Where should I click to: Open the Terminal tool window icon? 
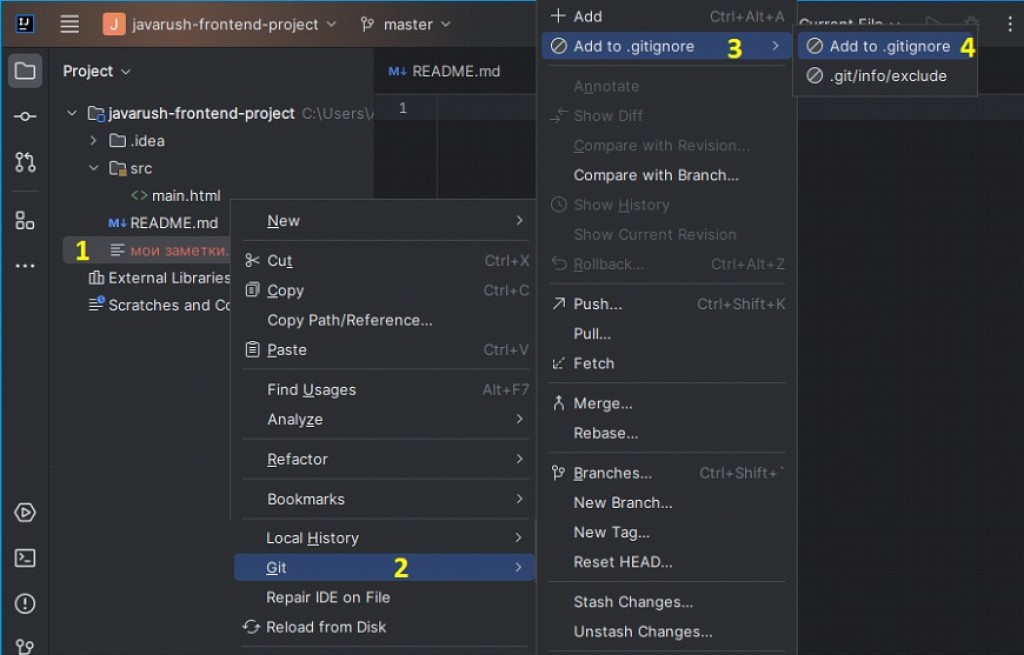click(x=25, y=558)
